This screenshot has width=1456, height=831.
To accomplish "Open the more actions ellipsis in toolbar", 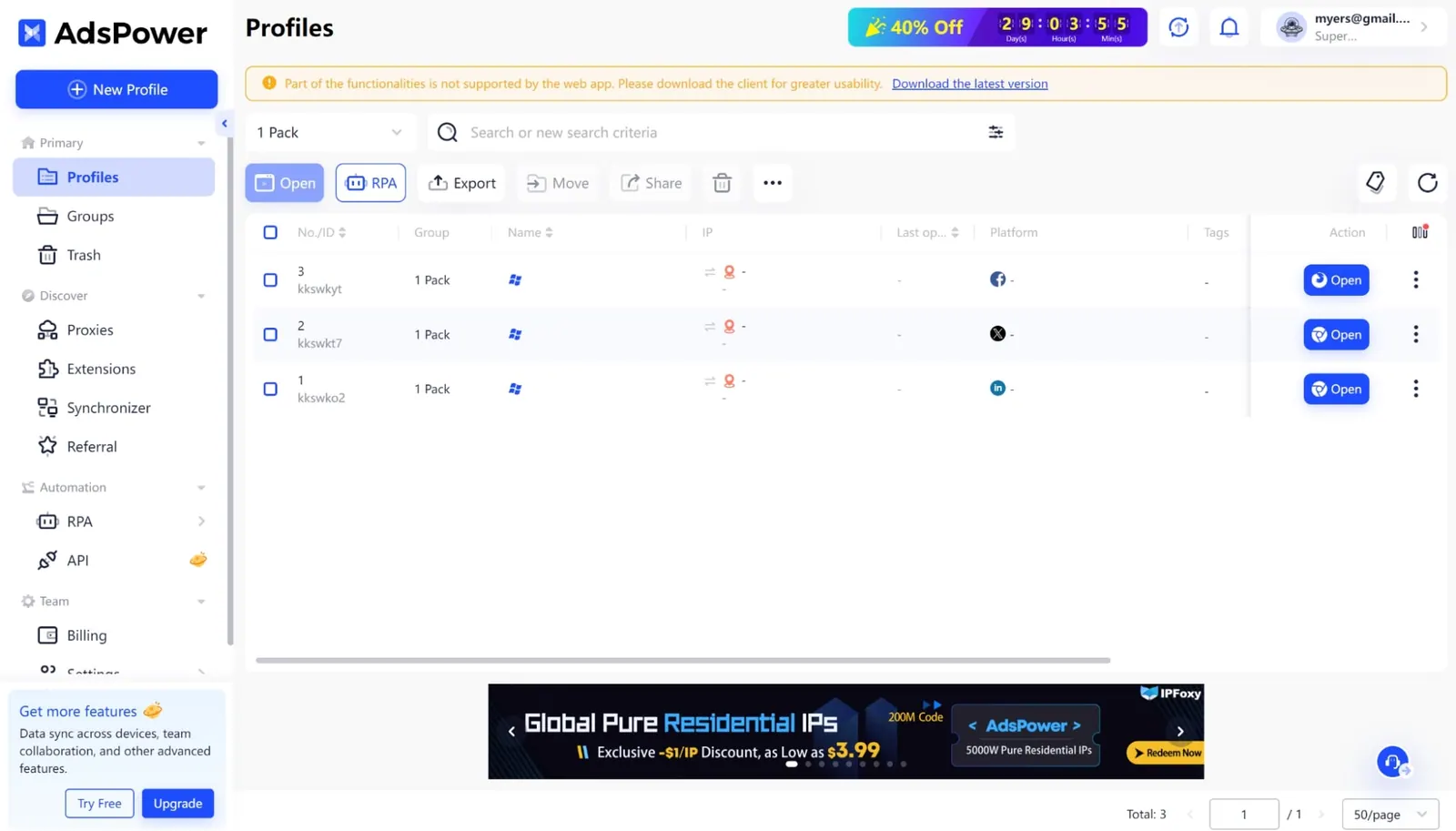I will (773, 183).
